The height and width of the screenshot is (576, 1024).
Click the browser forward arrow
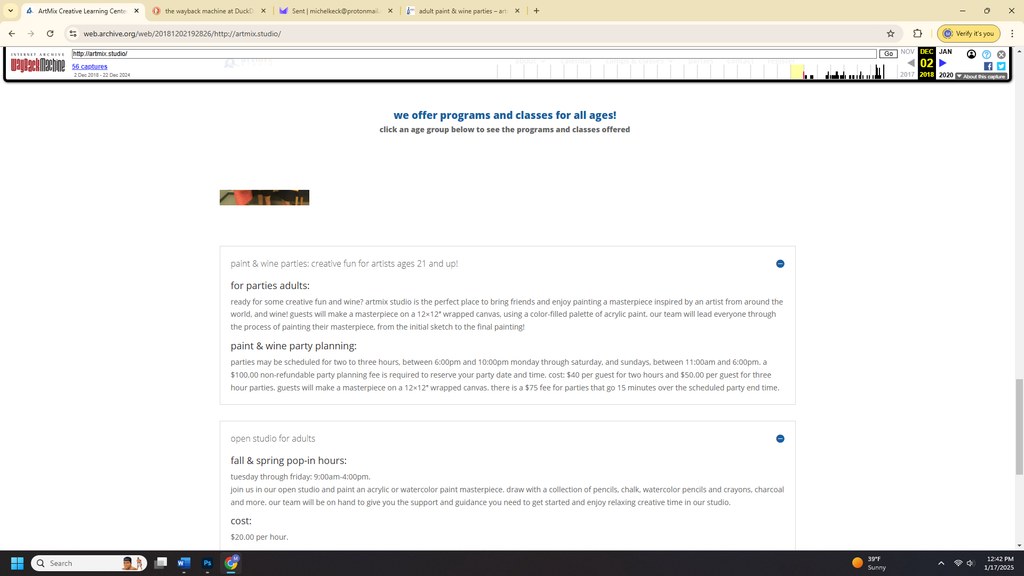[31, 33]
